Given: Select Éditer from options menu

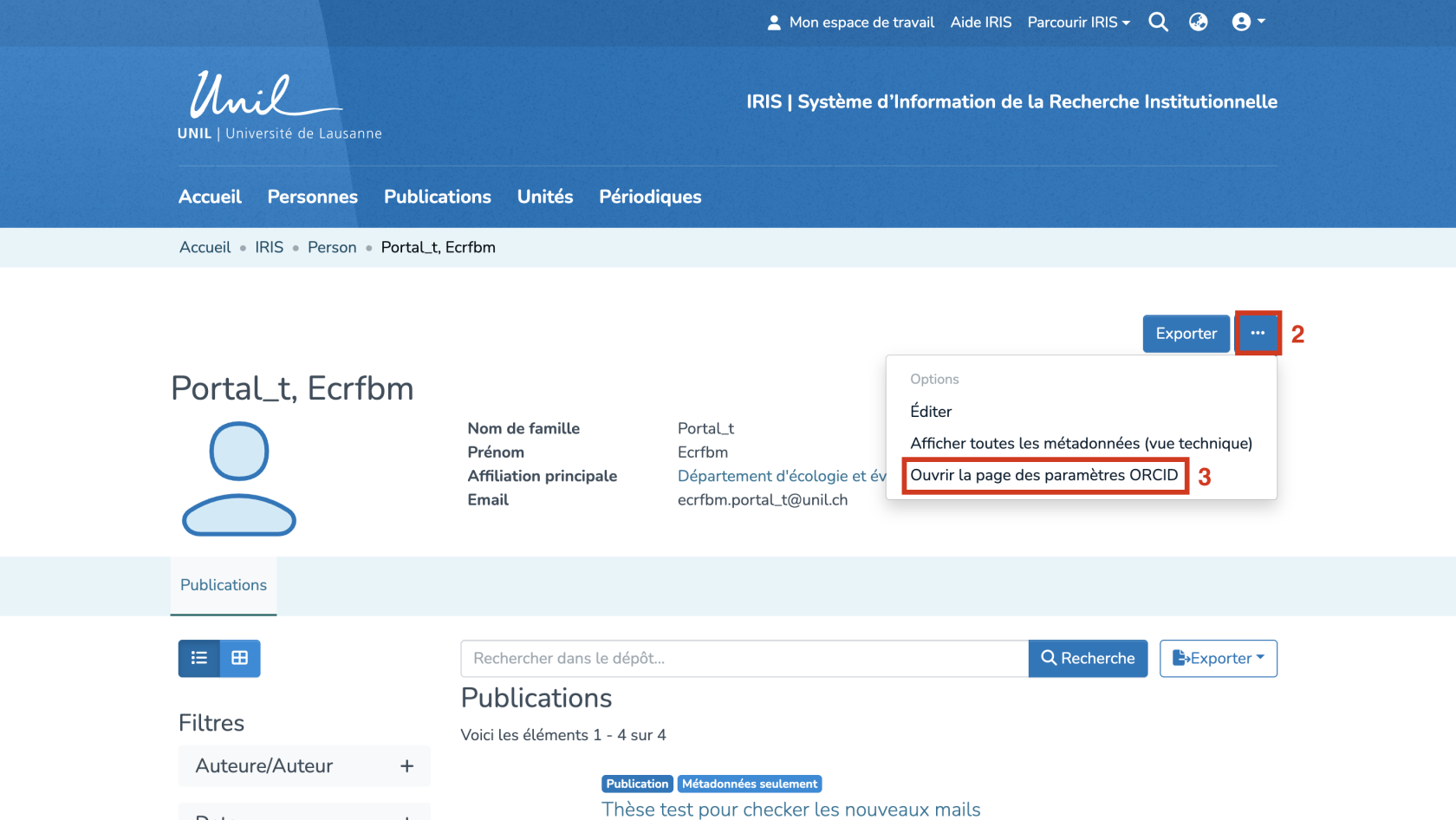Looking at the screenshot, I should (931, 412).
